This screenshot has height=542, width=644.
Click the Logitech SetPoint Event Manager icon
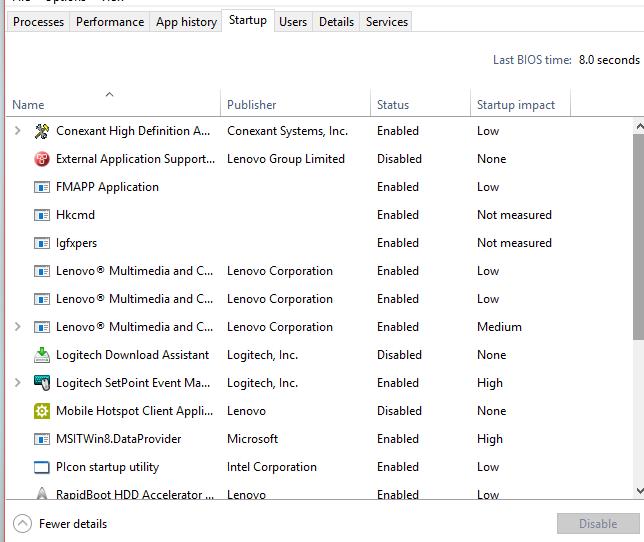pos(42,383)
